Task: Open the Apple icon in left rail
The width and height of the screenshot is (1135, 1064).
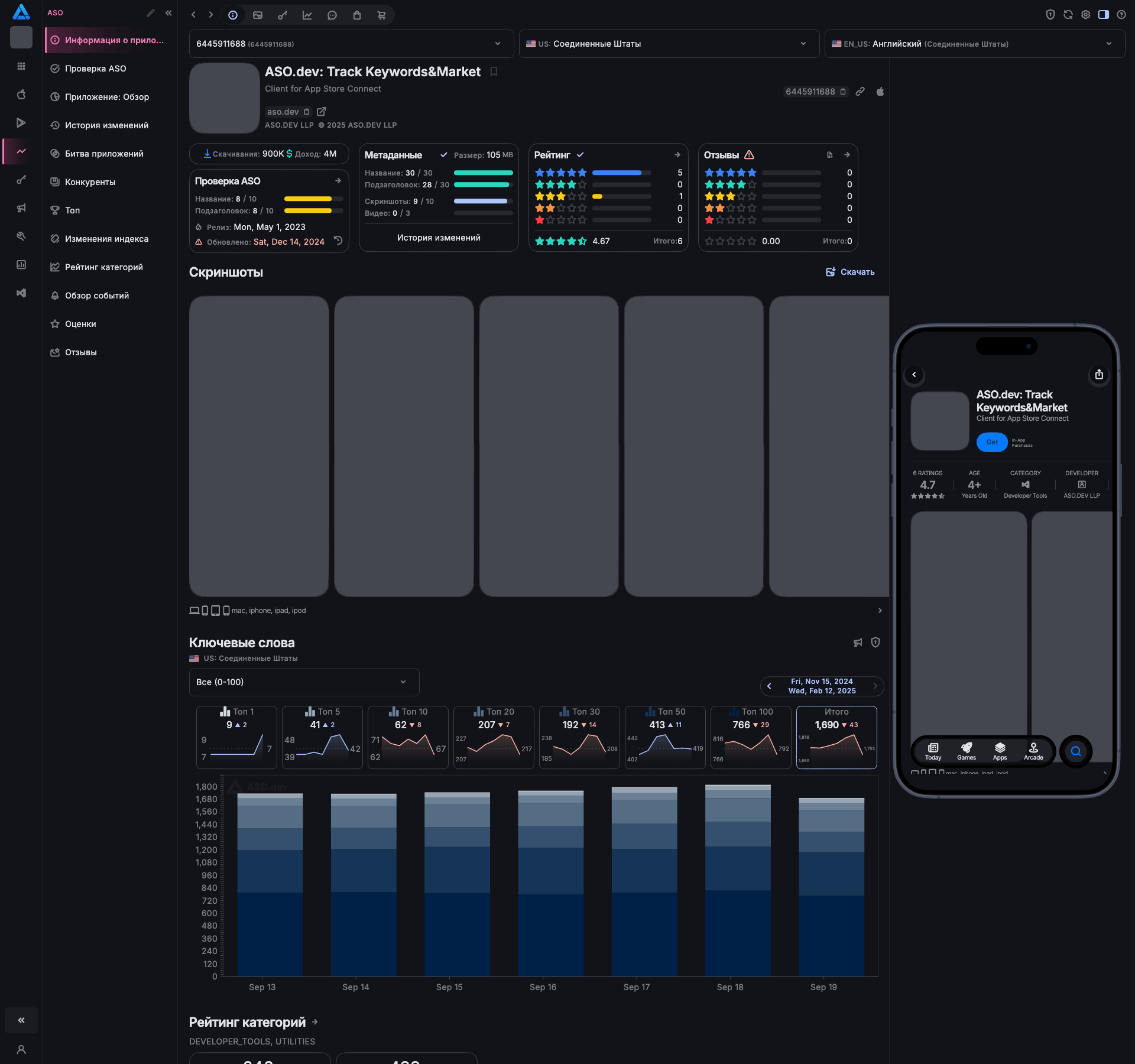Action: [x=21, y=95]
